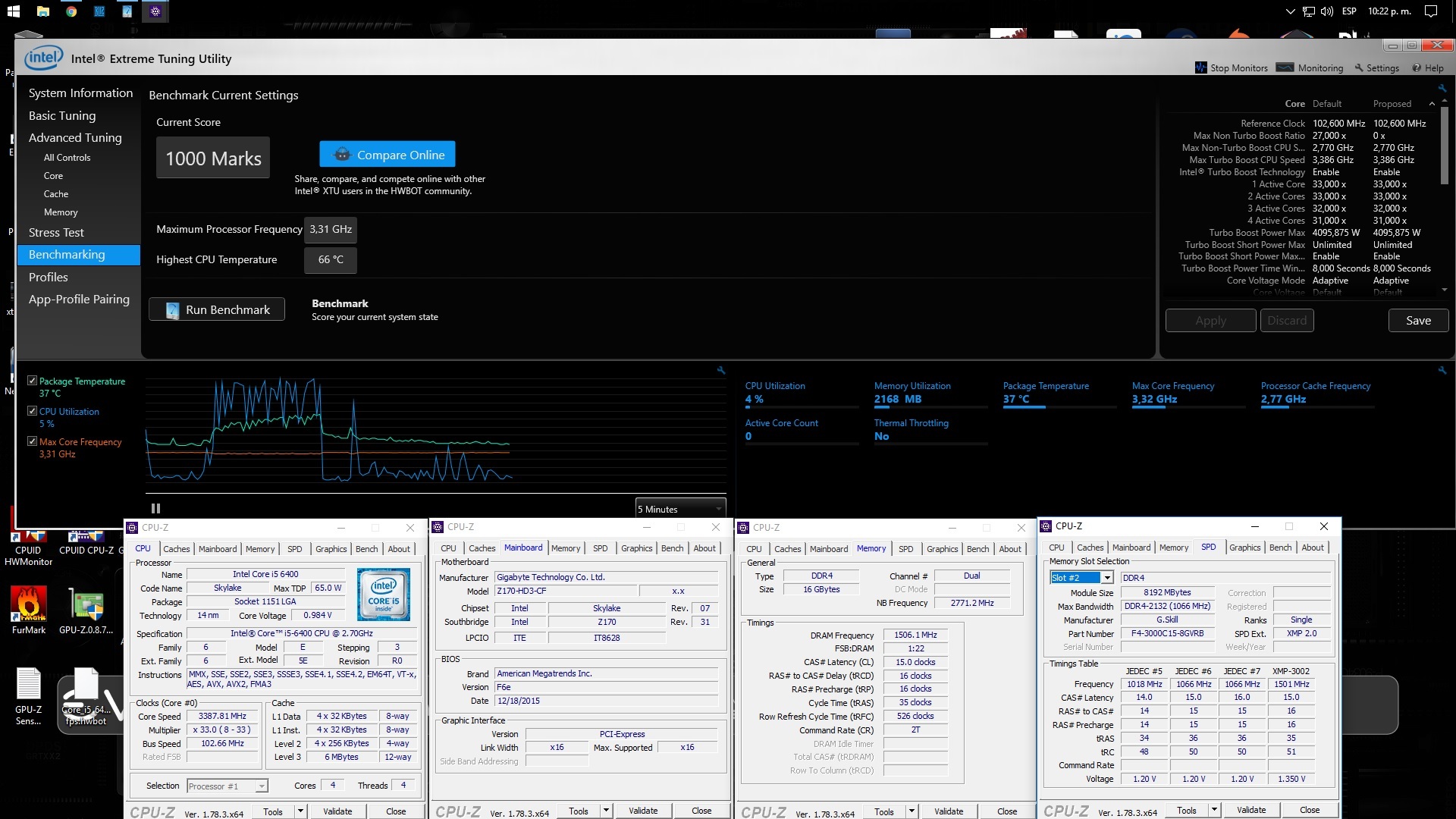Open XTU Settings wrench icon

pos(1359,67)
